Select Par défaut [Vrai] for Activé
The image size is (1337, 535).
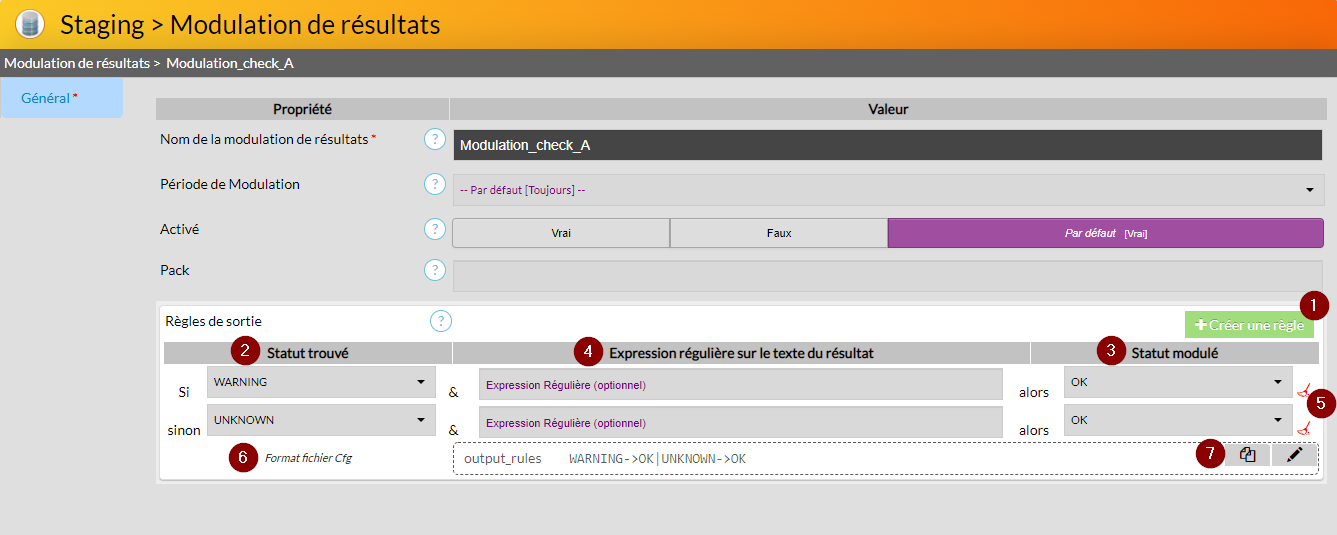tap(1105, 233)
